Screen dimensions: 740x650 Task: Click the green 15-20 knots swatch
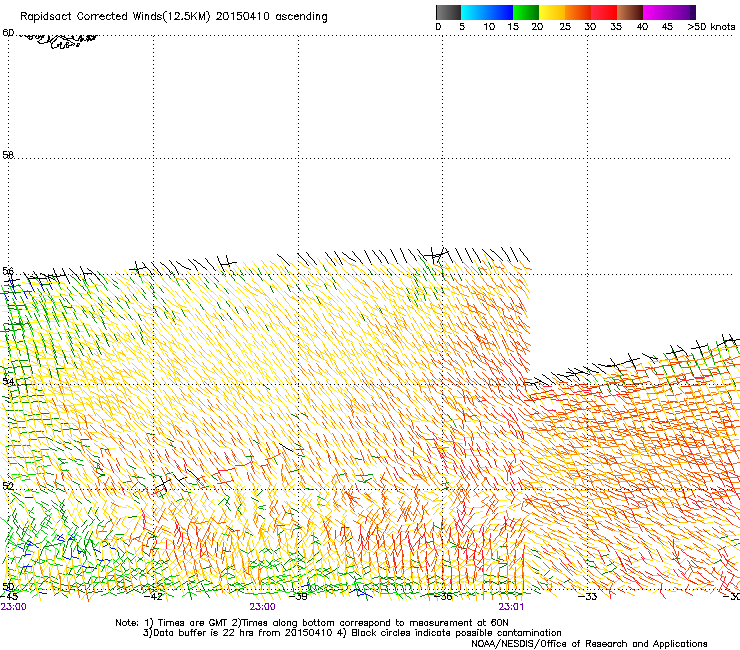pos(526,12)
